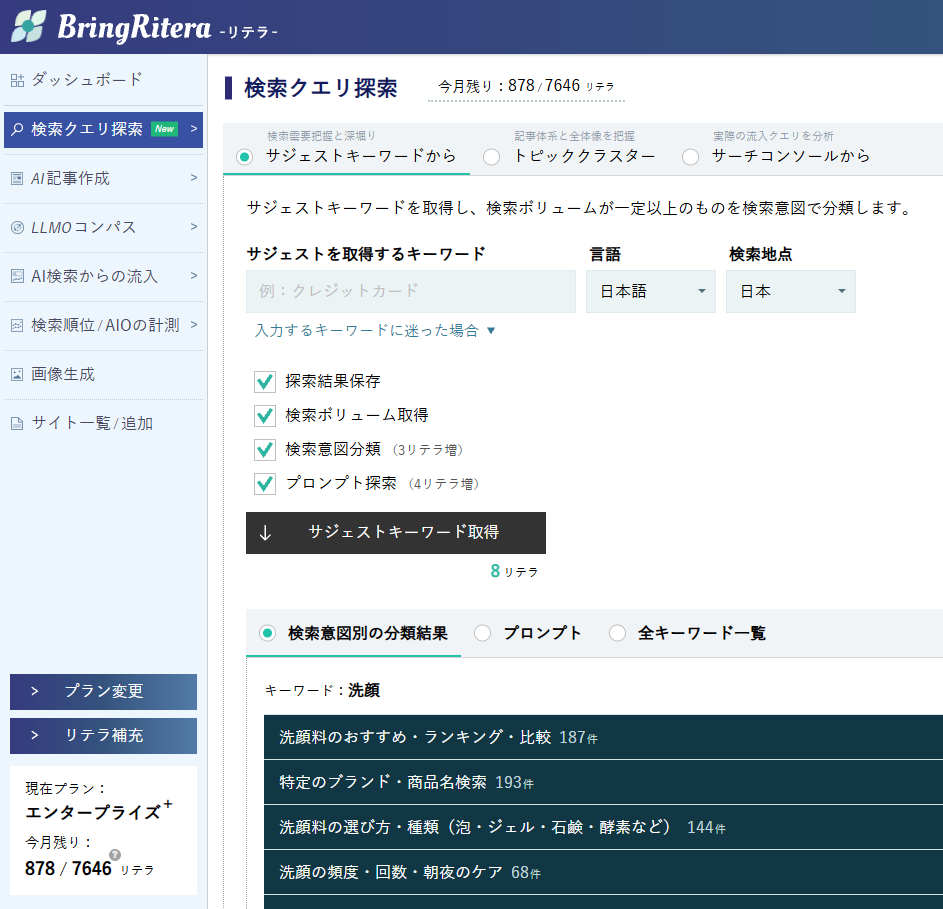The image size is (943, 909).
Task: Select 全キーワード一覧 radio
Action: pos(618,633)
